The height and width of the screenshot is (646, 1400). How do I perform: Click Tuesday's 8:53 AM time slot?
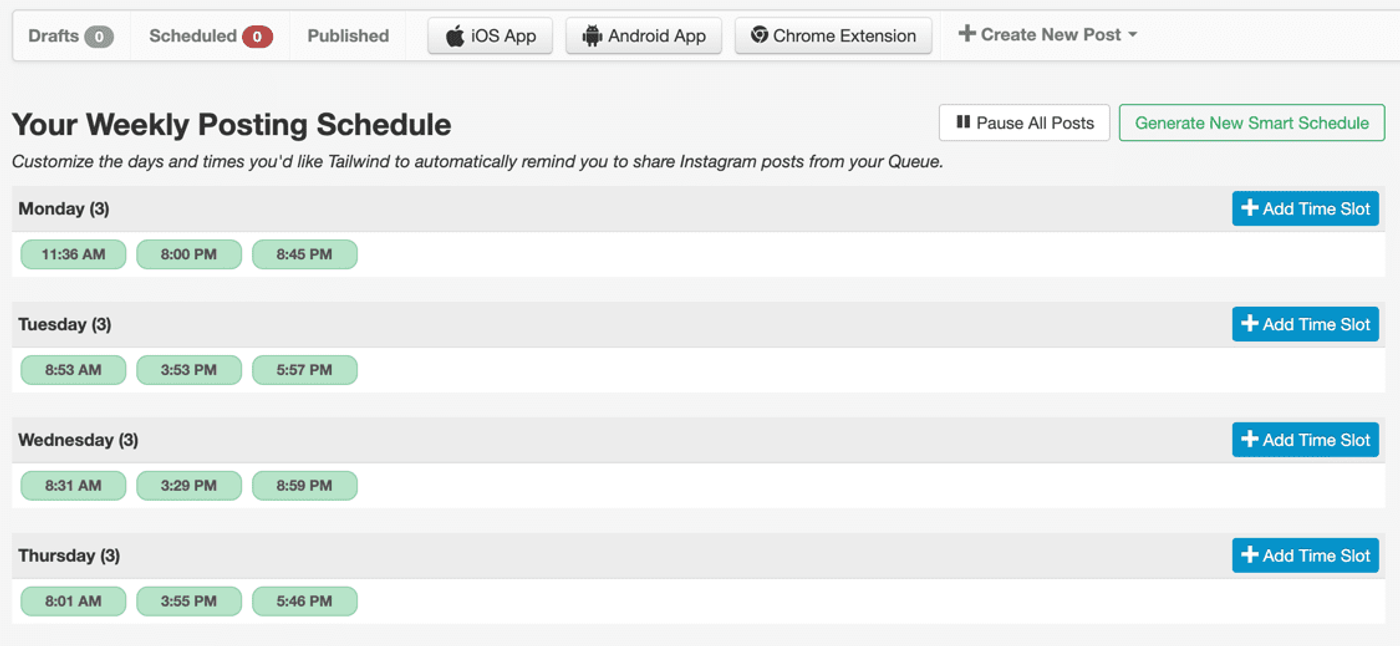click(73, 370)
